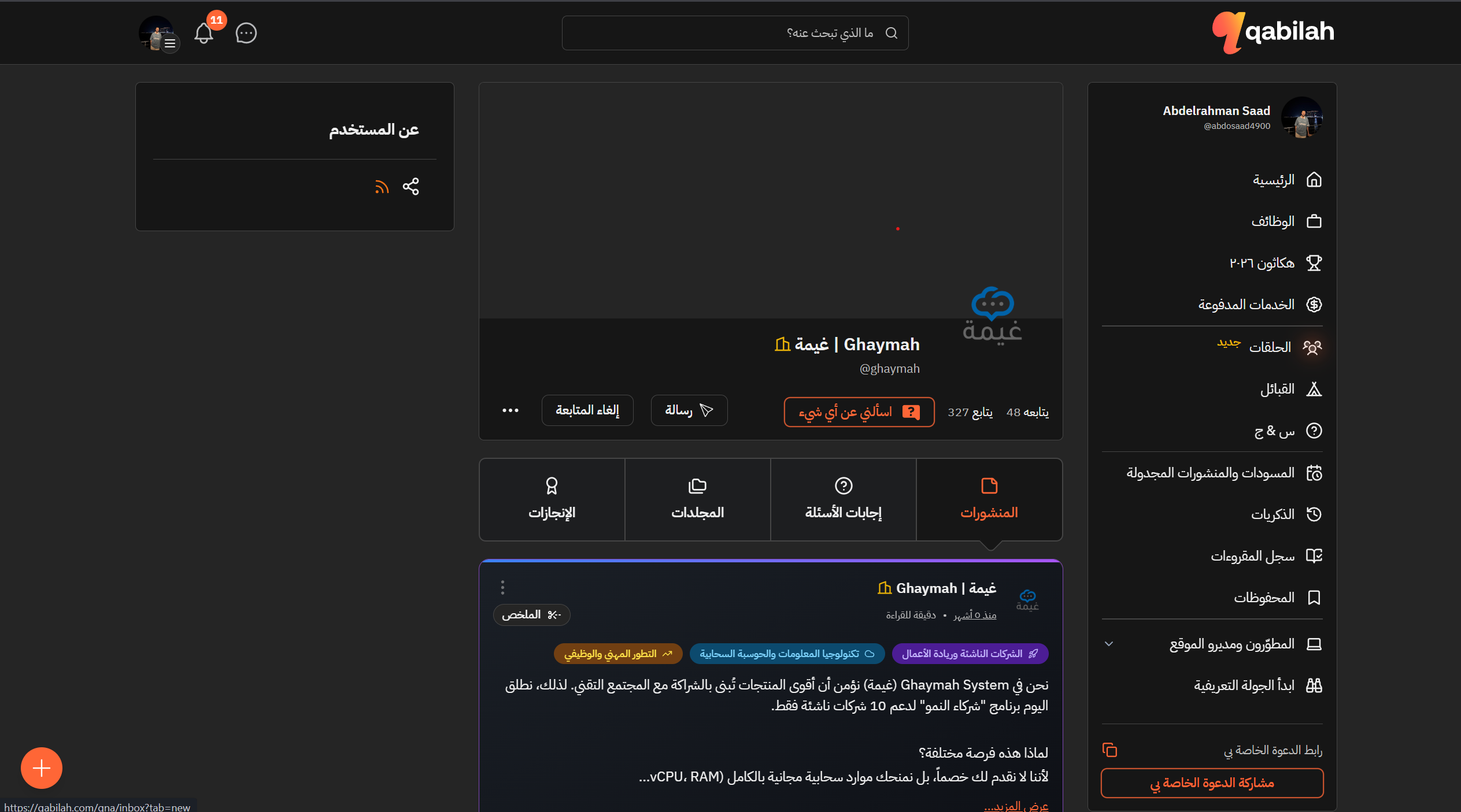1461x812 pixels.
Task: Click the @ghaymah handle text
Action: click(889, 369)
